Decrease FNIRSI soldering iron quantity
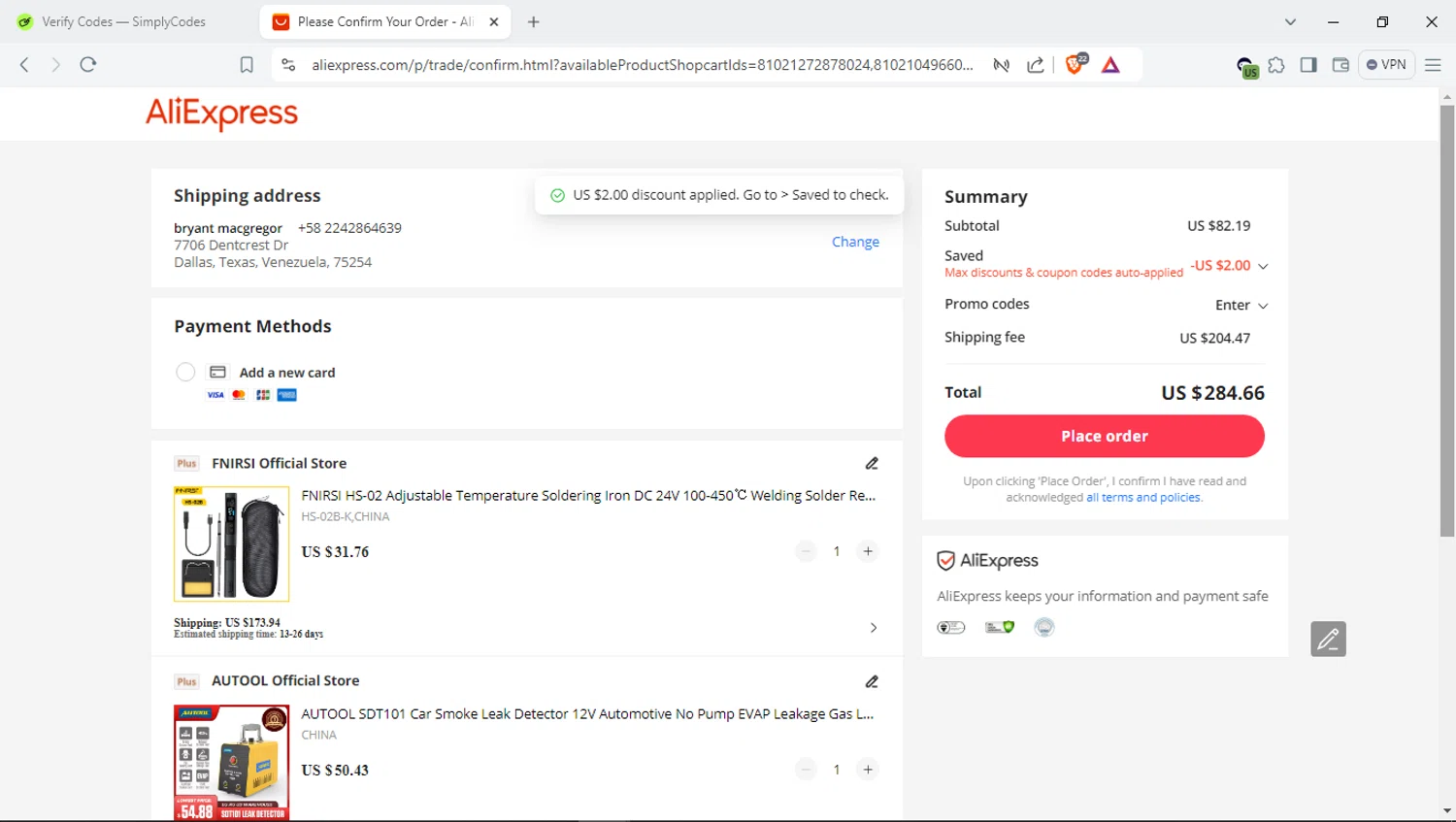This screenshot has height=822, width=1456. [806, 551]
